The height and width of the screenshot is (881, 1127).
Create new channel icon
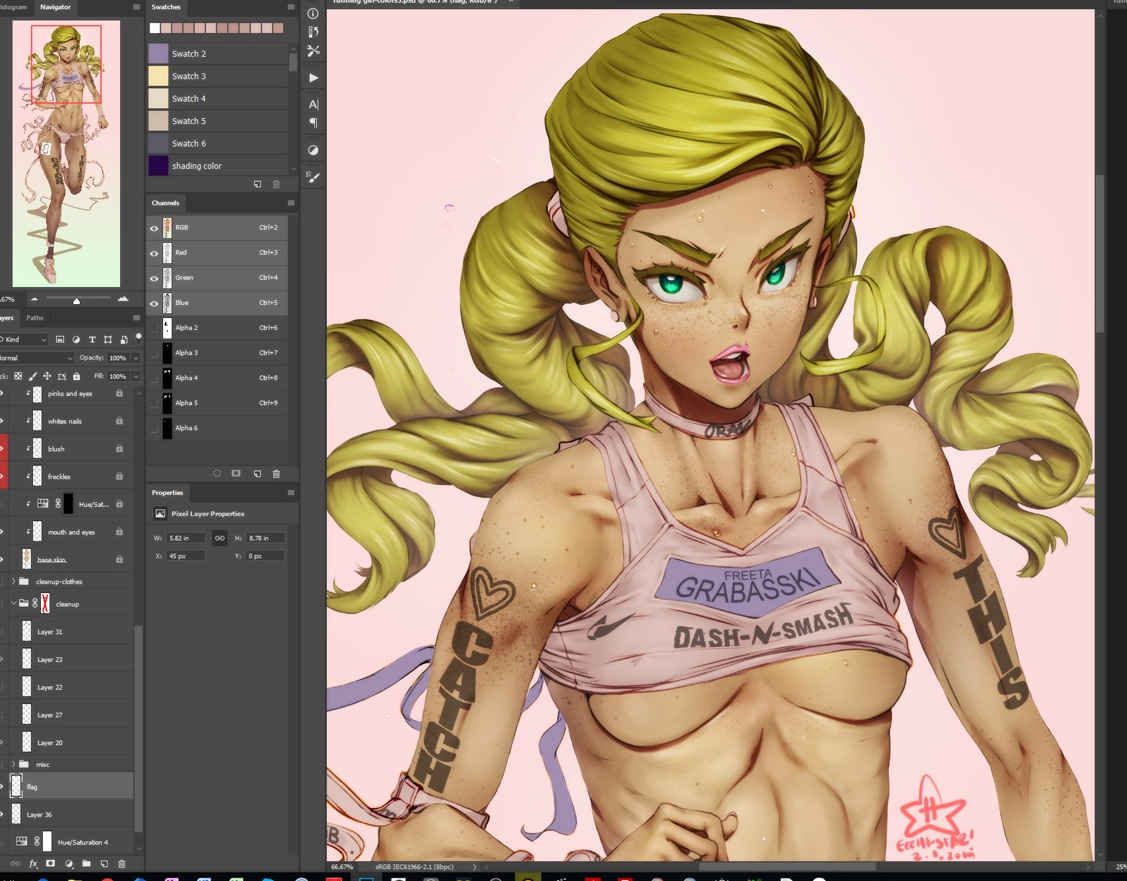(257, 474)
